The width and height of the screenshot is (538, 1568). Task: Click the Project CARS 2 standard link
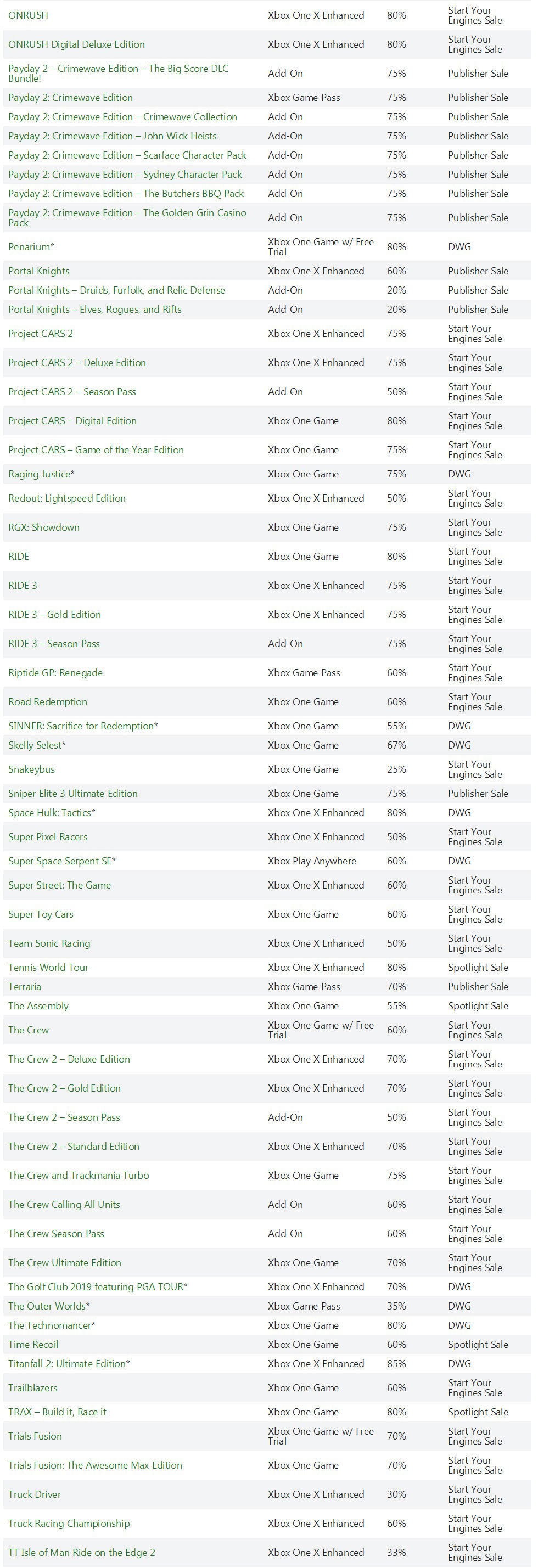(41, 334)
